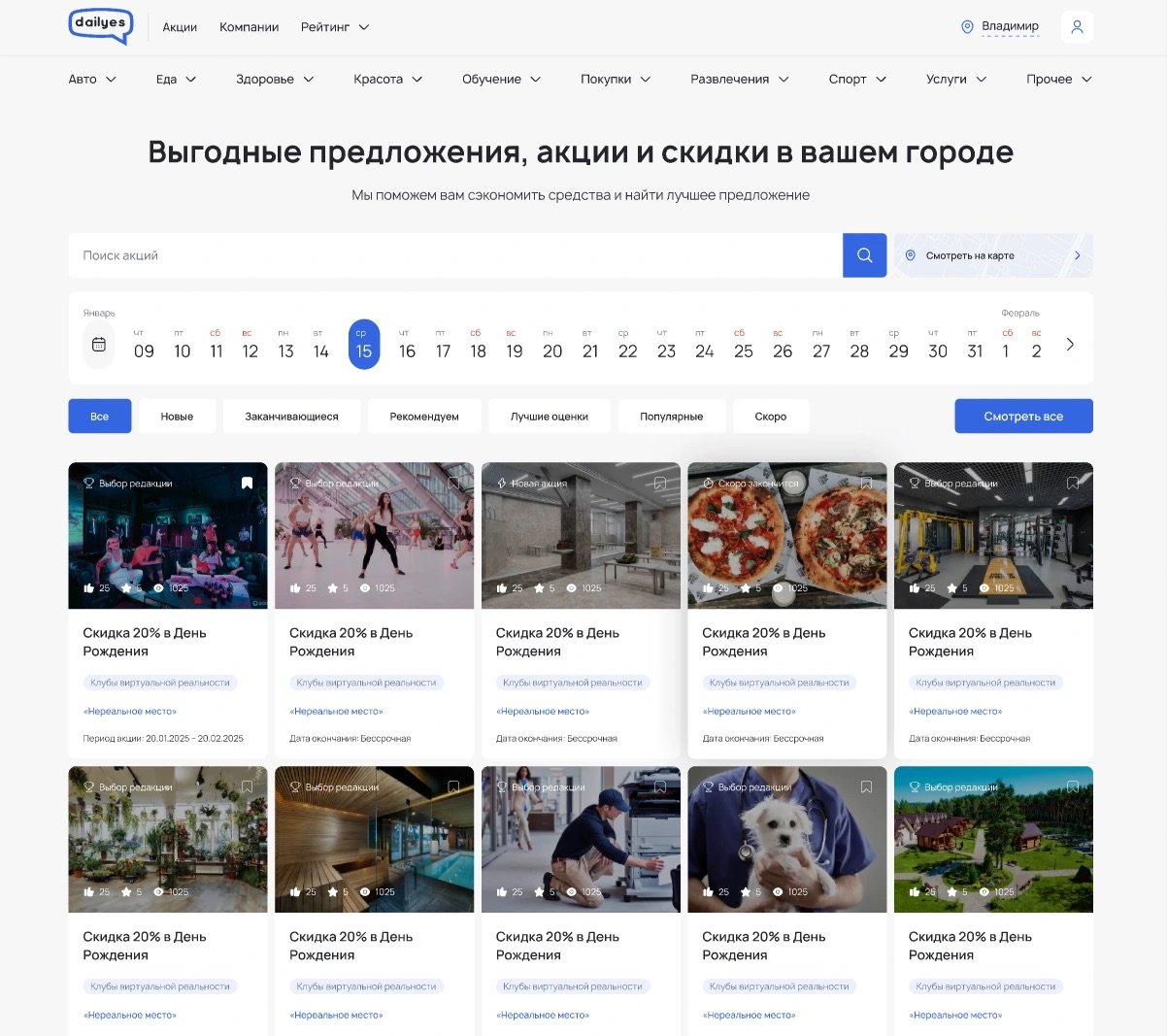
Task: Select the Популярные filter tab
Action: pos(671,417)
